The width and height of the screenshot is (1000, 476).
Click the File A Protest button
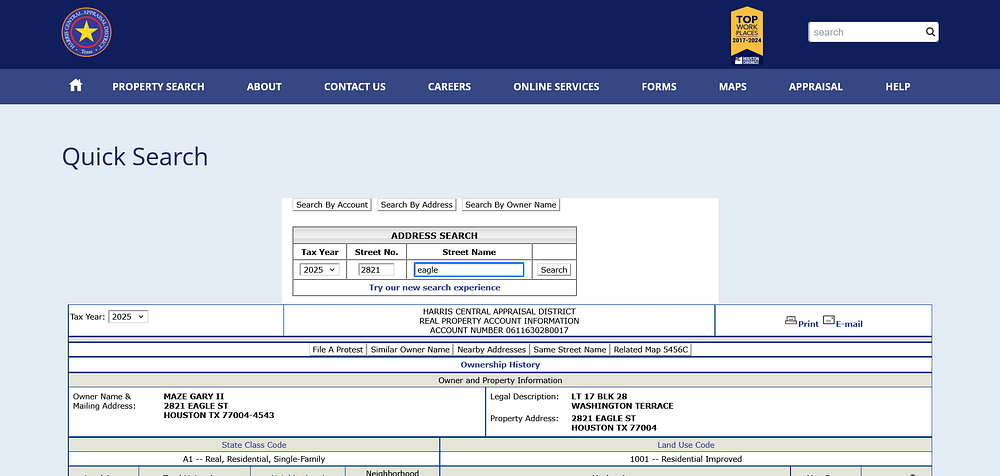point(337,350)
